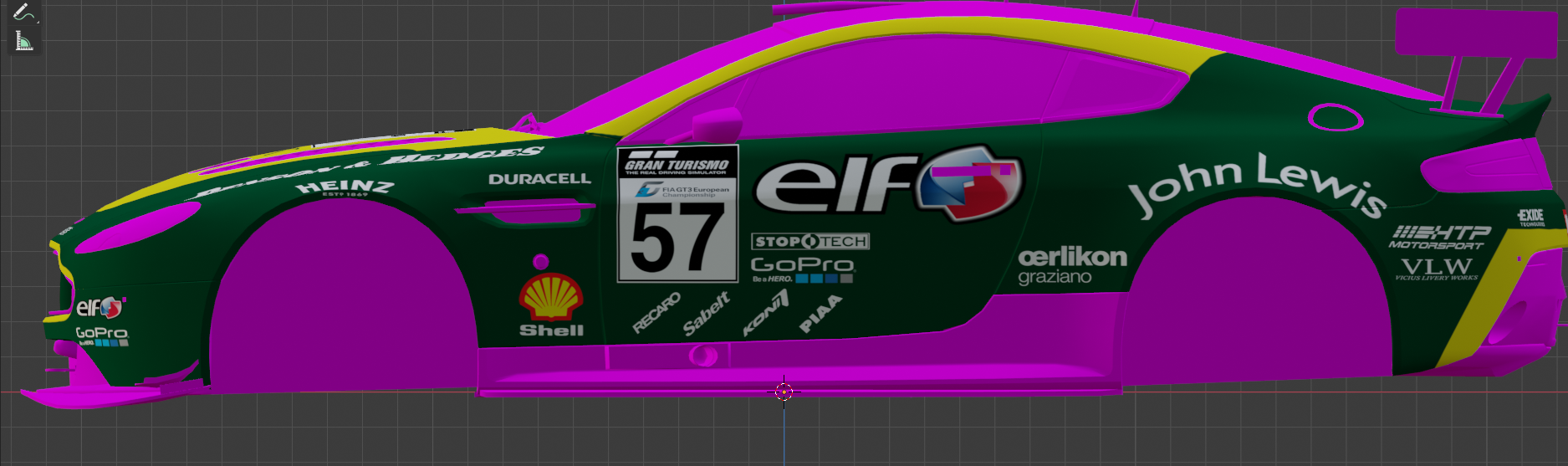The image size is (1568, 466).
Task: Select the race car model in viewport
Action: coord(794,205)
